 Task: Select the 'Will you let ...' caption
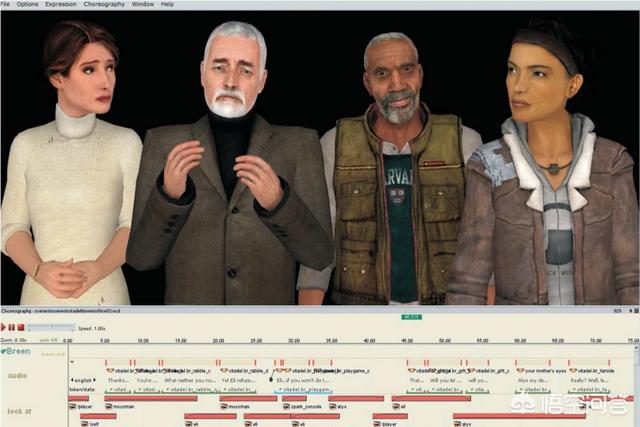pyautogui.click(x=445, y=380)
